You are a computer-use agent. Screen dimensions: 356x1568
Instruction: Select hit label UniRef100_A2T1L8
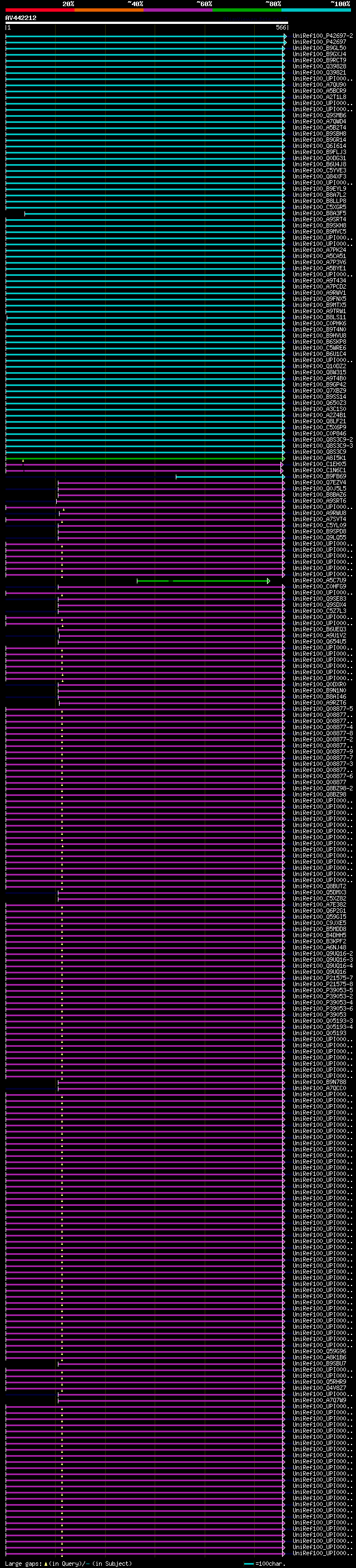pyautogui.click(x=319, y=97)
